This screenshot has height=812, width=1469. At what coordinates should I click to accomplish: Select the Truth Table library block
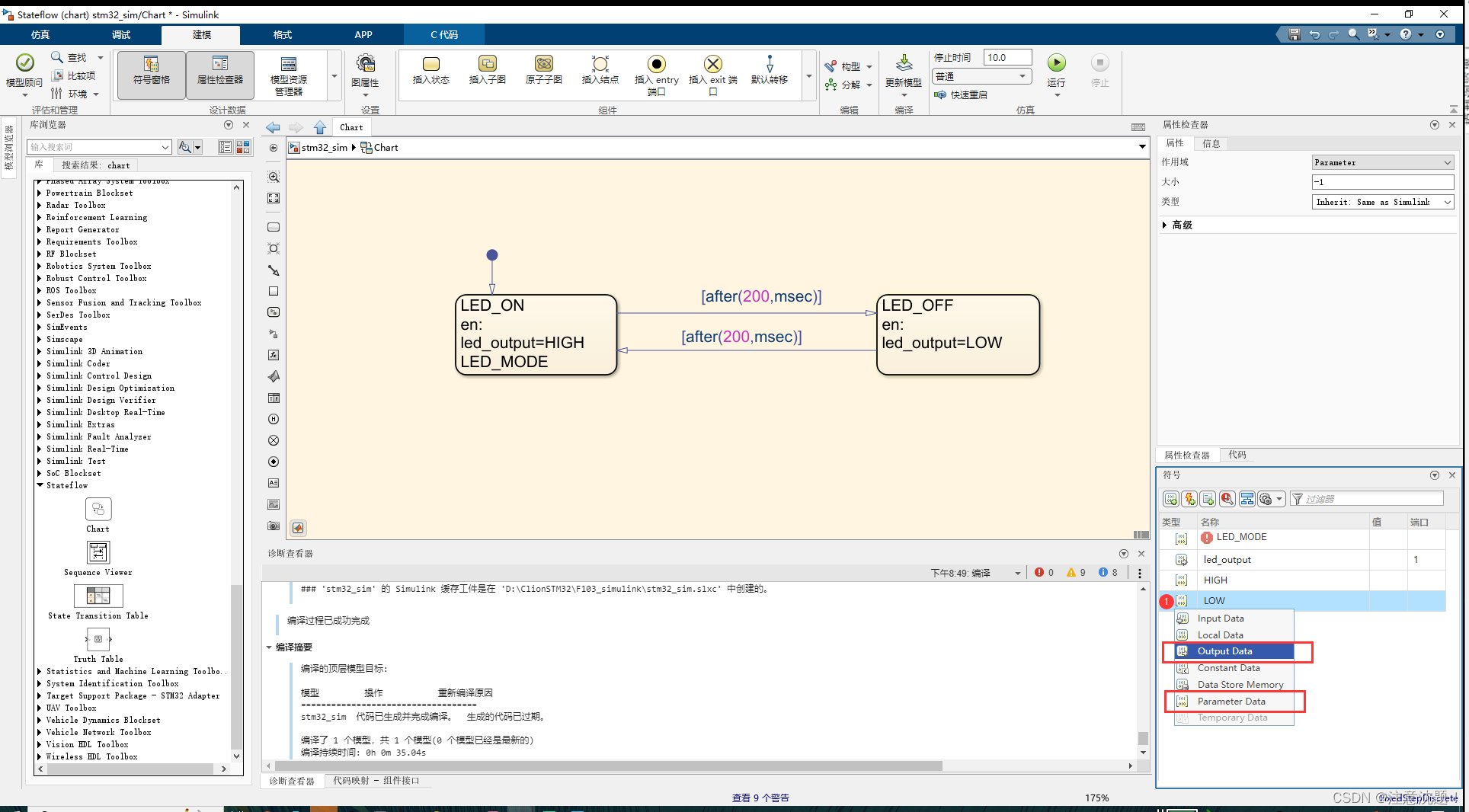[98, 644]
